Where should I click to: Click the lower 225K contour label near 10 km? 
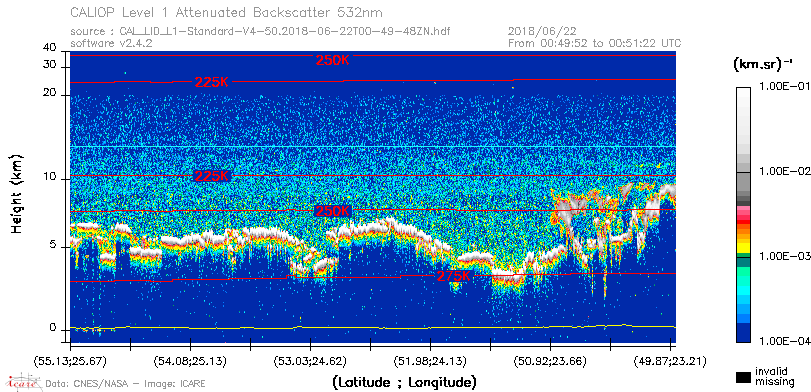click(x=212, y=176)
